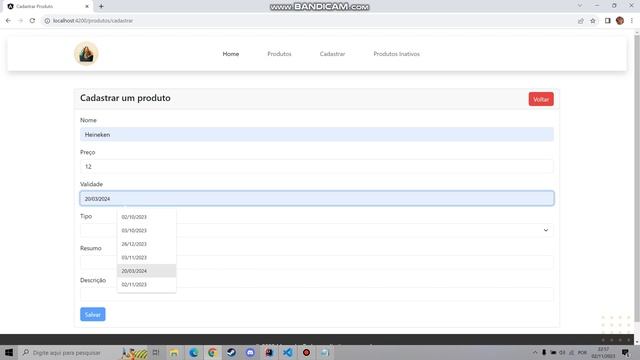Go back with the browser back arrow
The image size is (640, 360).
(8, 20)
